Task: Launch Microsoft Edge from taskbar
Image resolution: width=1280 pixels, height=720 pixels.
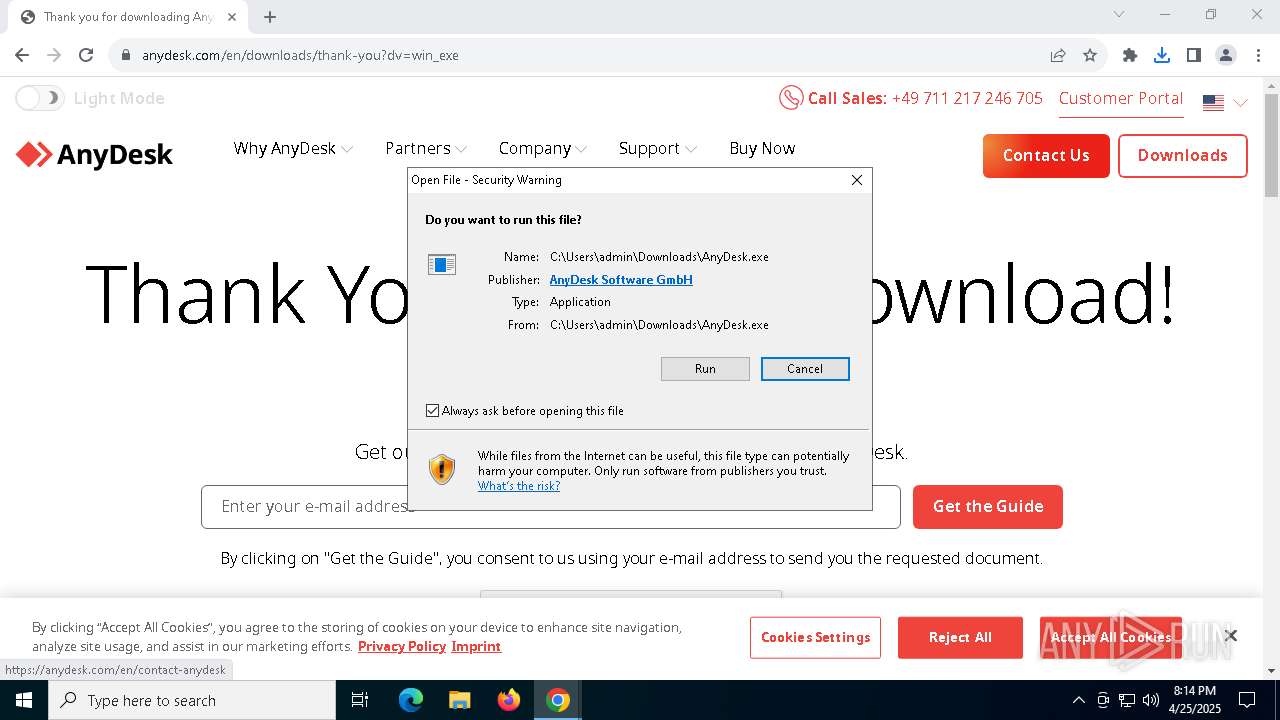Action: click(411, 700)
